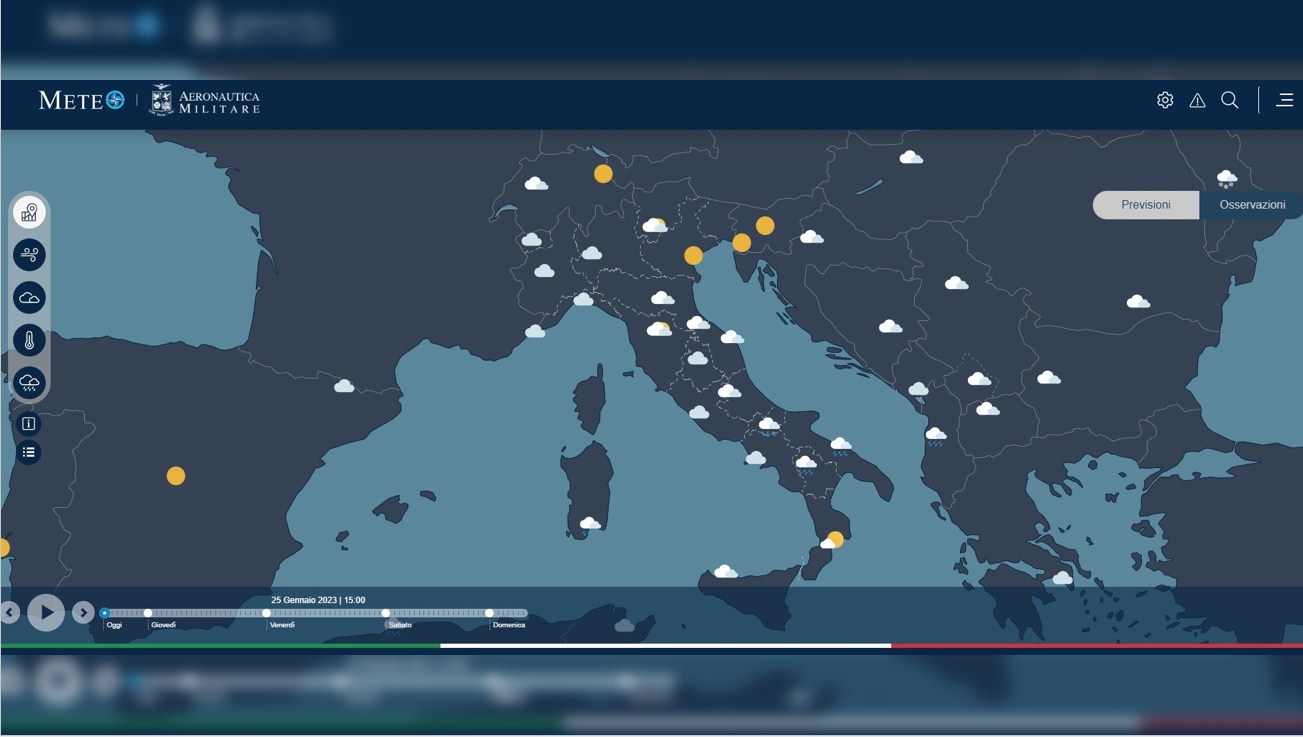This screenshot has height=737, width=1303.
Task: Click the search magnifier icon
Action: 1230,100
